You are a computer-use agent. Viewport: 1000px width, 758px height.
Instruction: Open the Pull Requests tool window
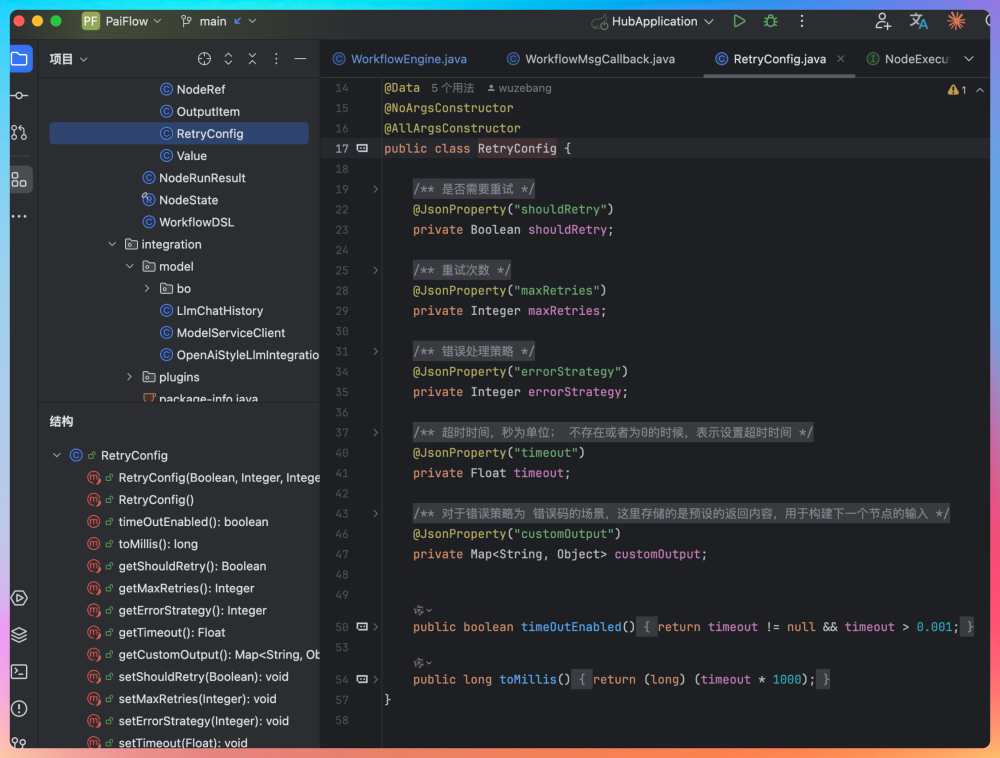point(19,132)
